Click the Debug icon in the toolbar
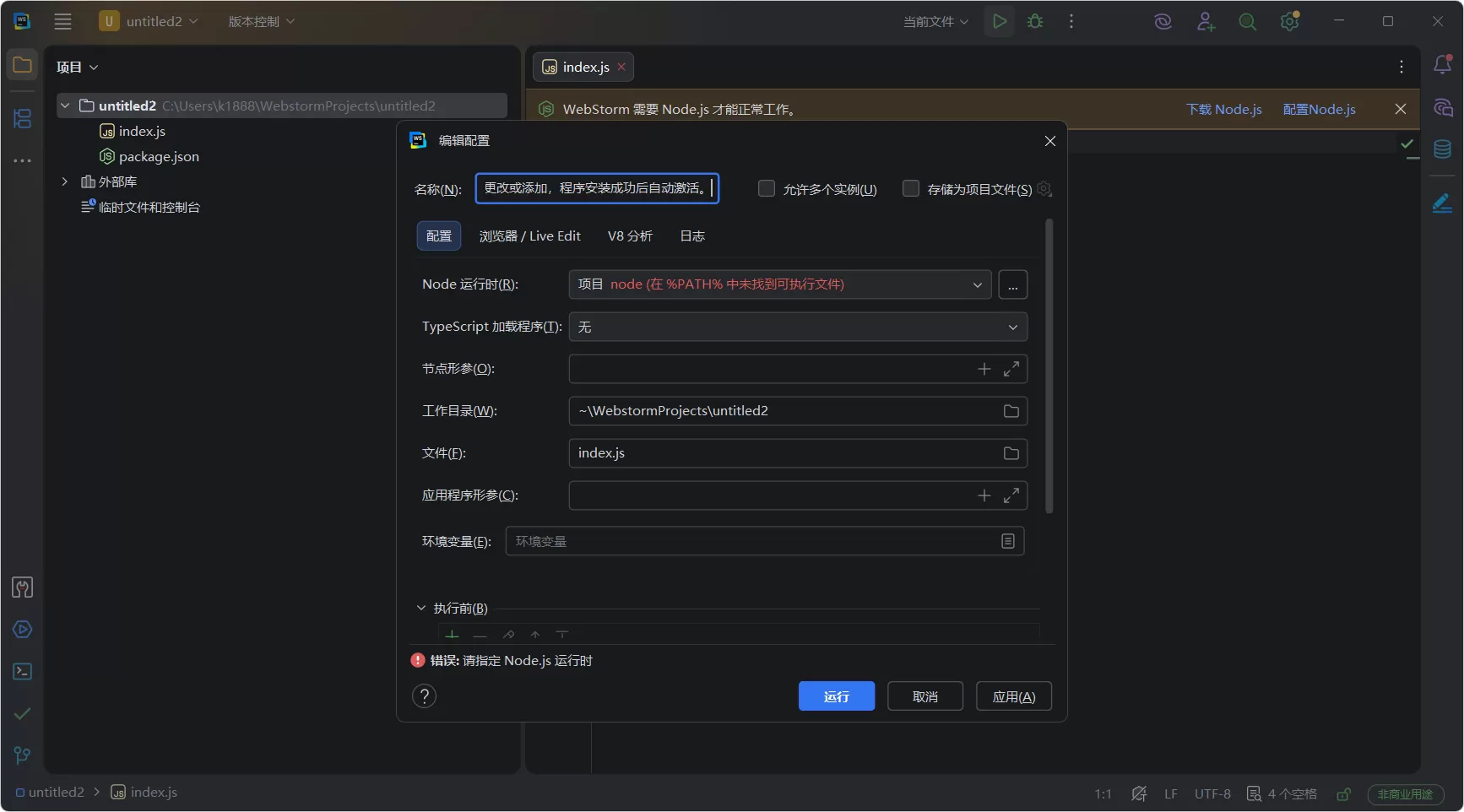Image resolution: width=1464 pixels, height=812 pixels. pyautogui.click(x=1034, y=22)
